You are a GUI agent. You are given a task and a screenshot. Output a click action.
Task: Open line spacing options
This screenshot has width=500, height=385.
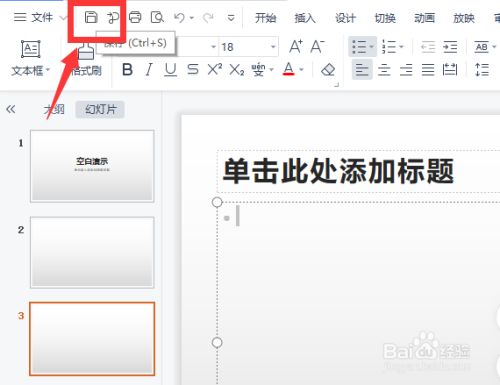[x=482, y=70]
